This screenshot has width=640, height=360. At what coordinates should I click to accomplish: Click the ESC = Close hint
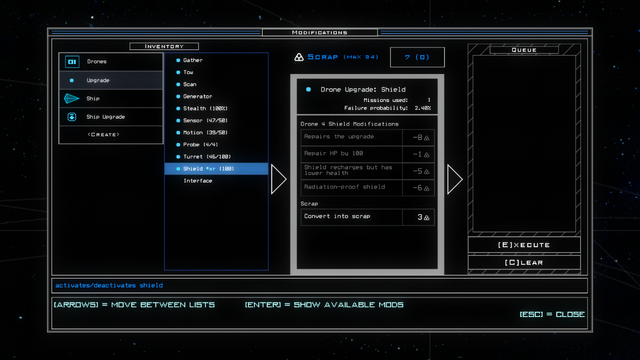(552, 314)
